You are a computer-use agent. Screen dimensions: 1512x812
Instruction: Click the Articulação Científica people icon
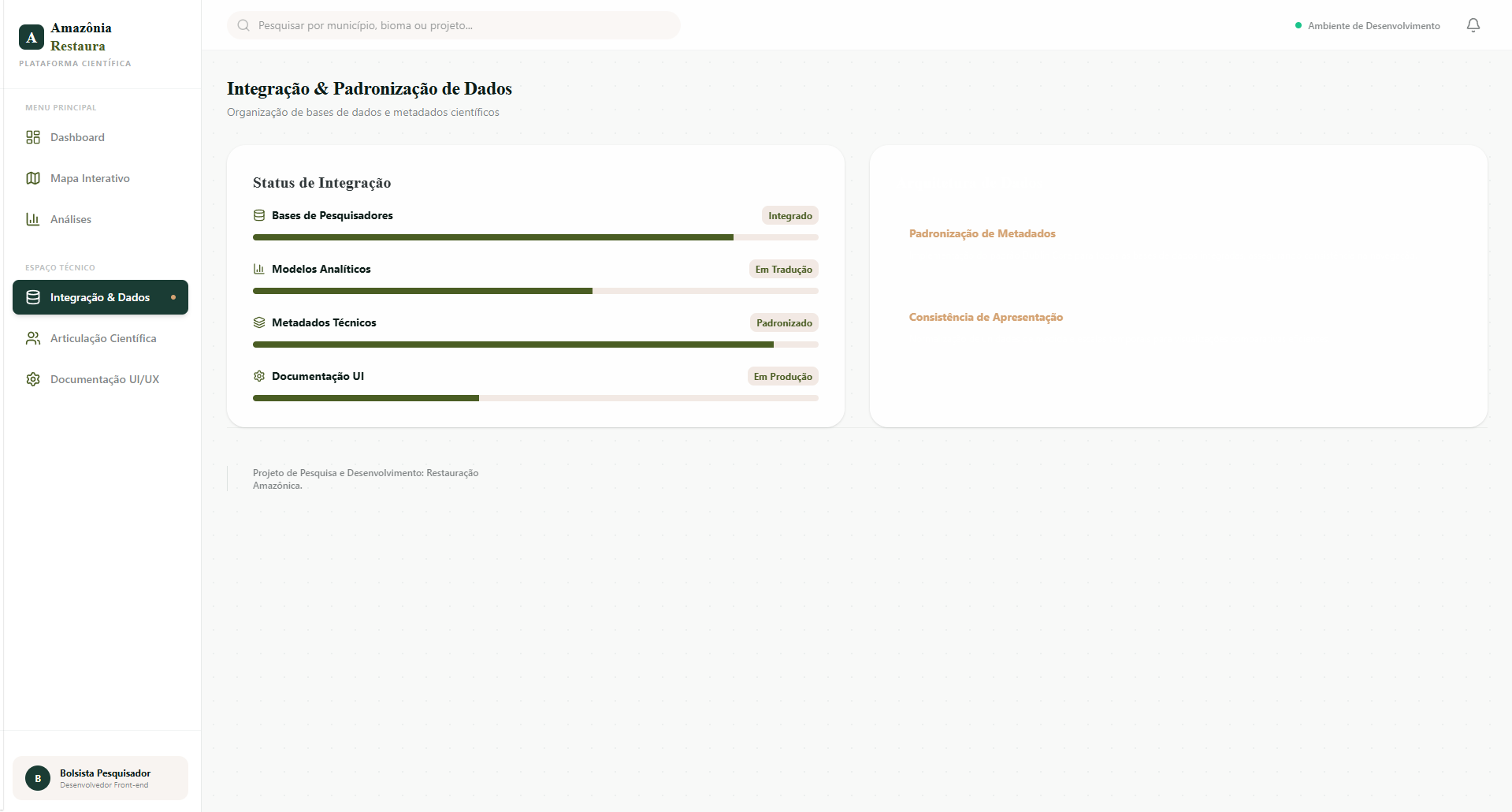click(33, 338)
